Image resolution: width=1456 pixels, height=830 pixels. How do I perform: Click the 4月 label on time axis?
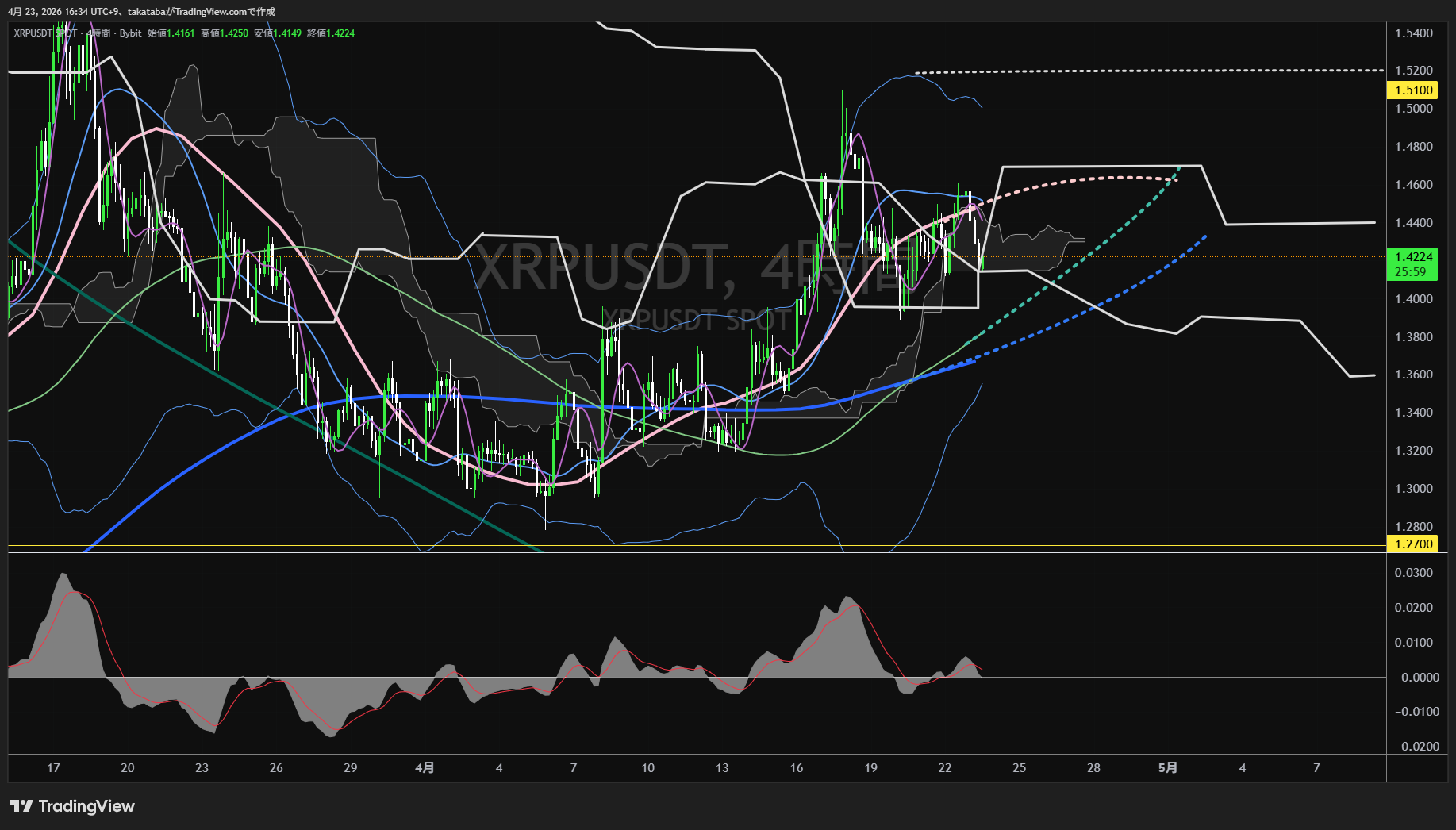(425, 768)
